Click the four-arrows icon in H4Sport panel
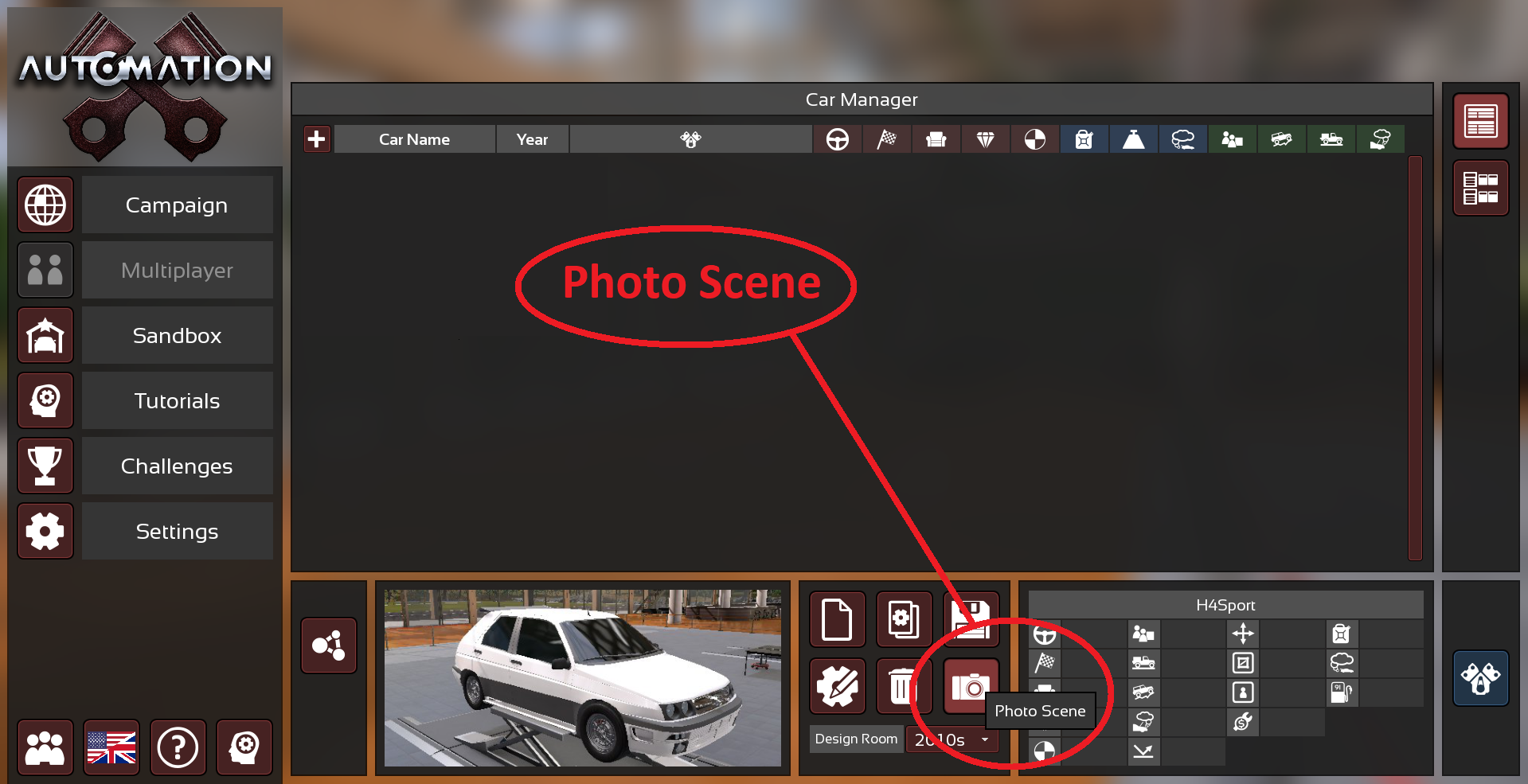 1243,634
